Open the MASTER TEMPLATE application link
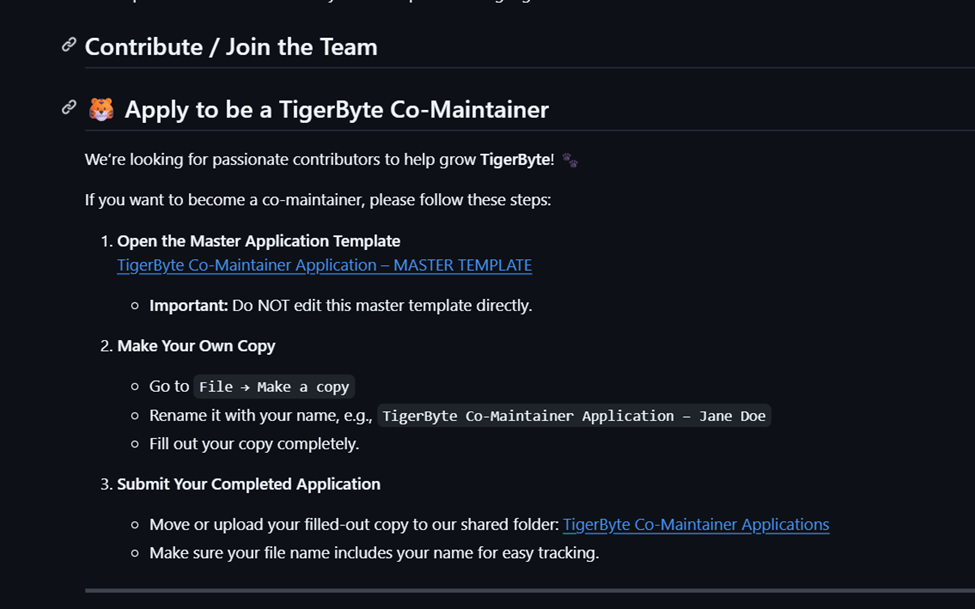This screenshot has width=975, height=609. coord(324,265)
